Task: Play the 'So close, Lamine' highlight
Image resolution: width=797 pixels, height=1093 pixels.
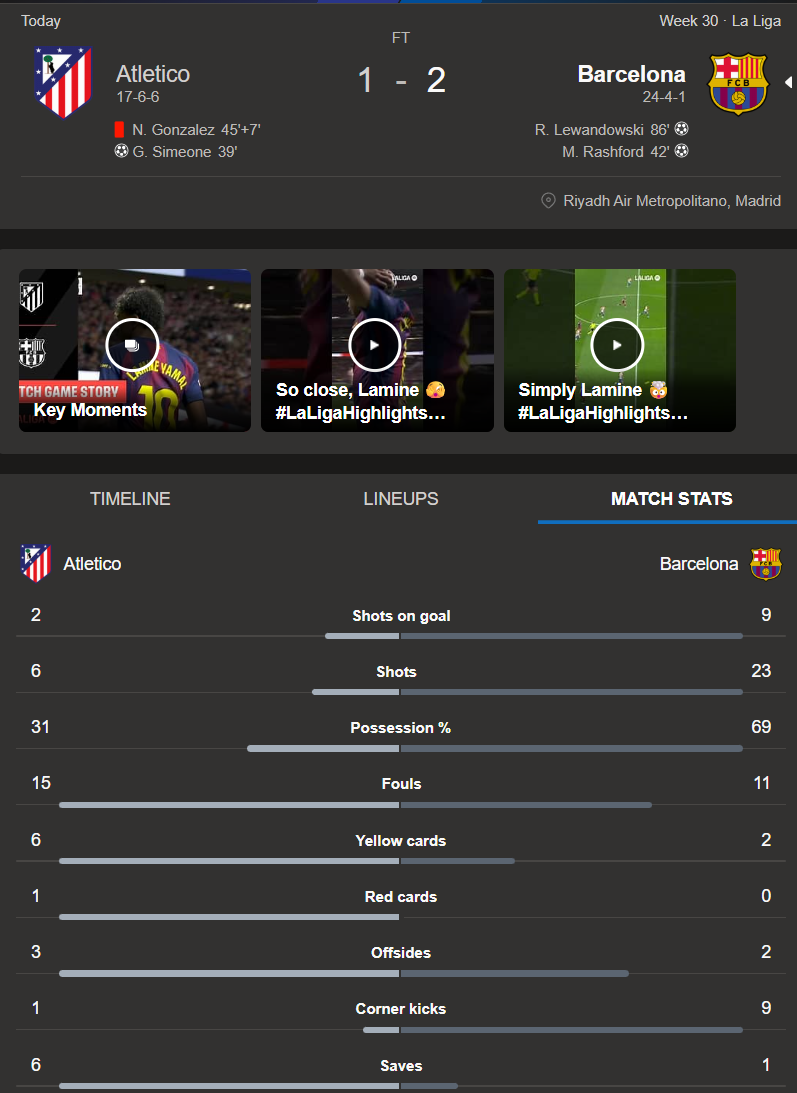Action: [375, 344]
